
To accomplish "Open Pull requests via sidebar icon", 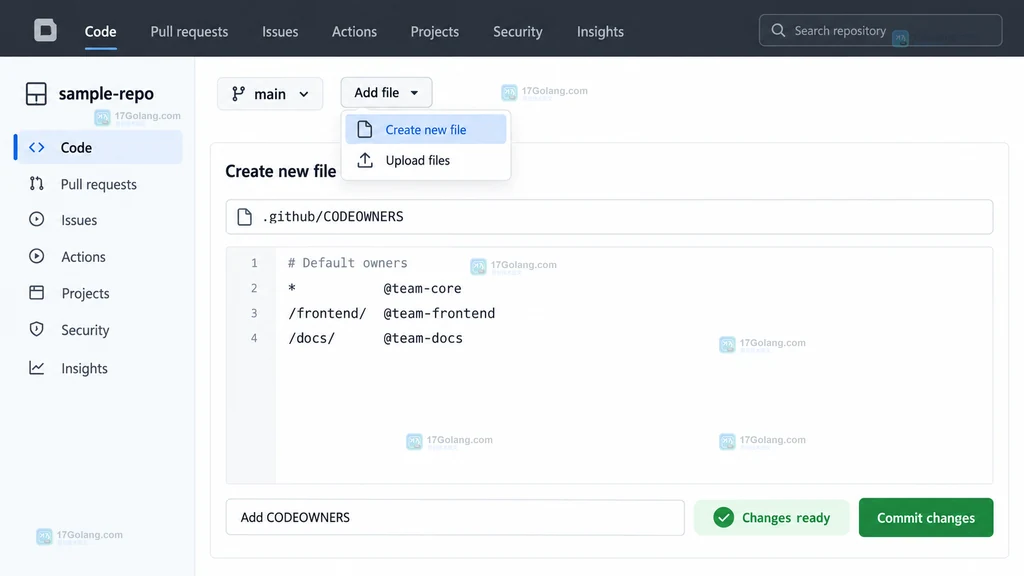I will click(37, 184).
